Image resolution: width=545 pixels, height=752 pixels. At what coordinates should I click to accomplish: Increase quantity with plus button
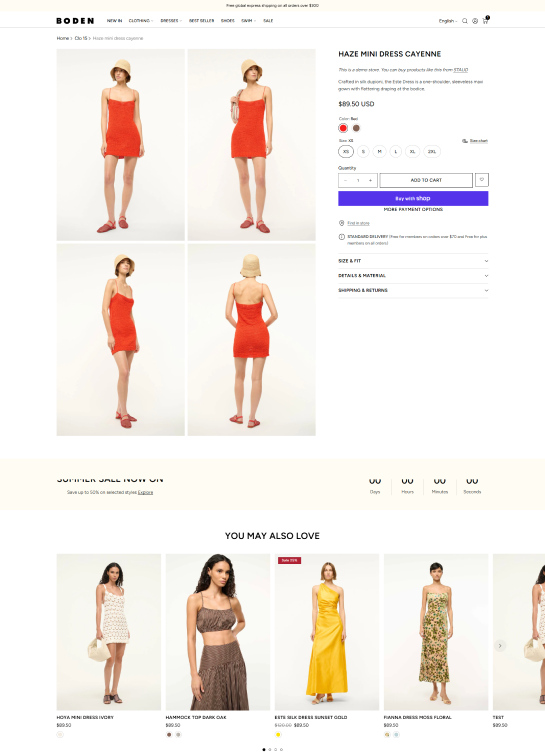[370, 180]
